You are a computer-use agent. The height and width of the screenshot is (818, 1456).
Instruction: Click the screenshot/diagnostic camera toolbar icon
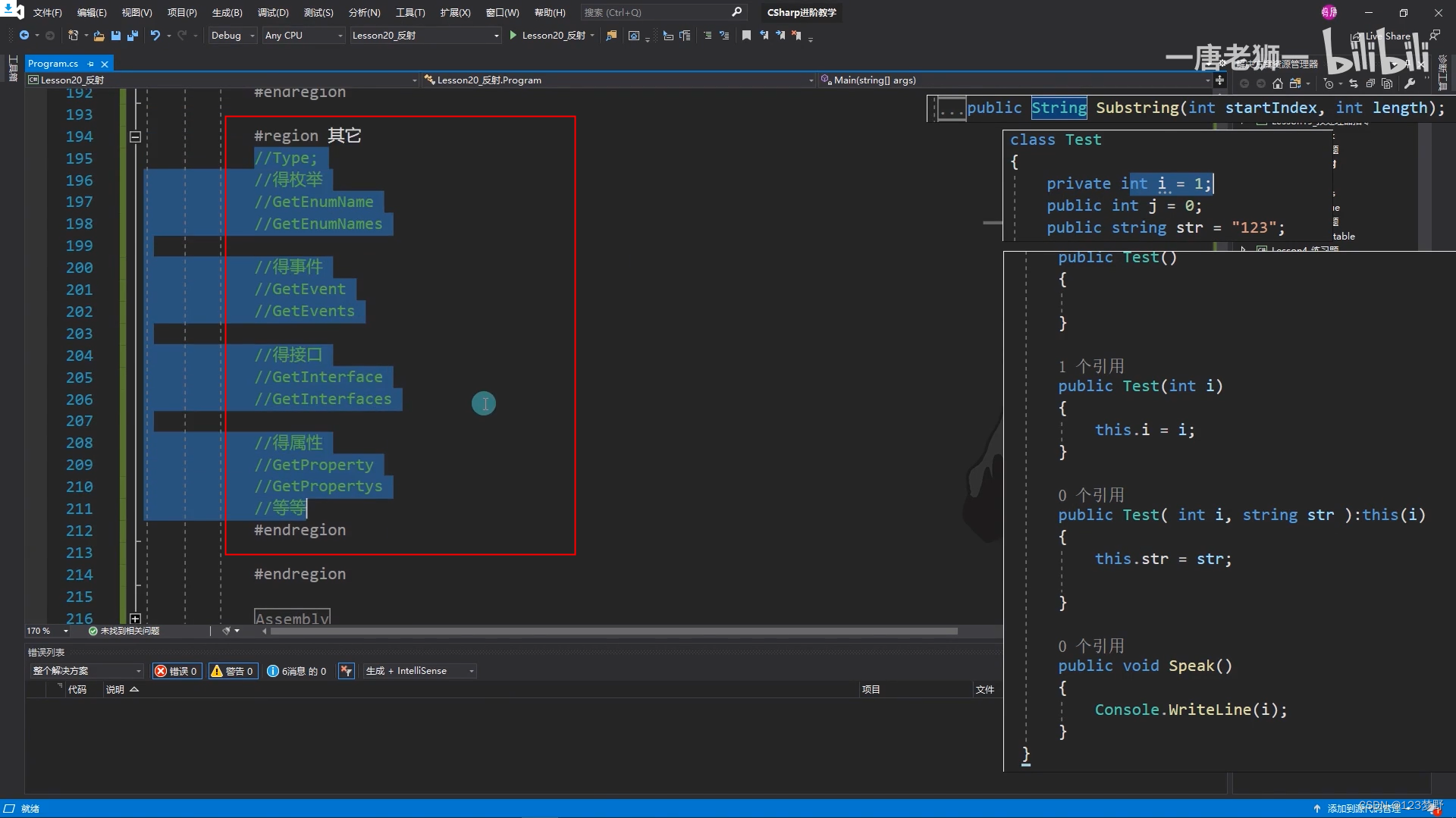(x=634, y=36)
